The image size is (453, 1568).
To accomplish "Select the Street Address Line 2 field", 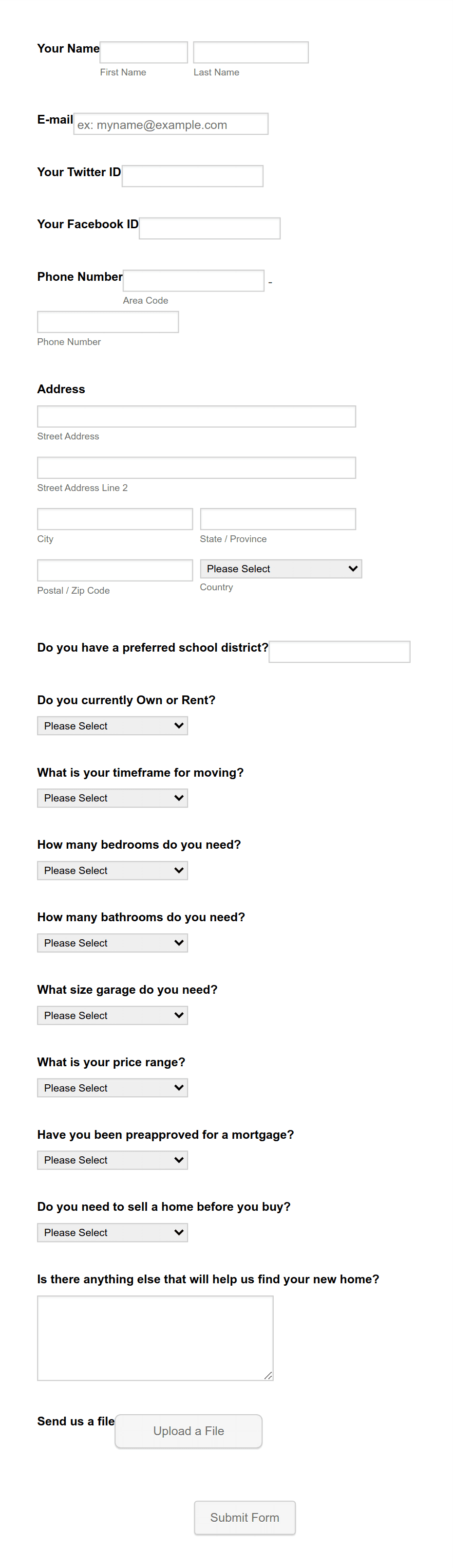I will pos(197,468).
